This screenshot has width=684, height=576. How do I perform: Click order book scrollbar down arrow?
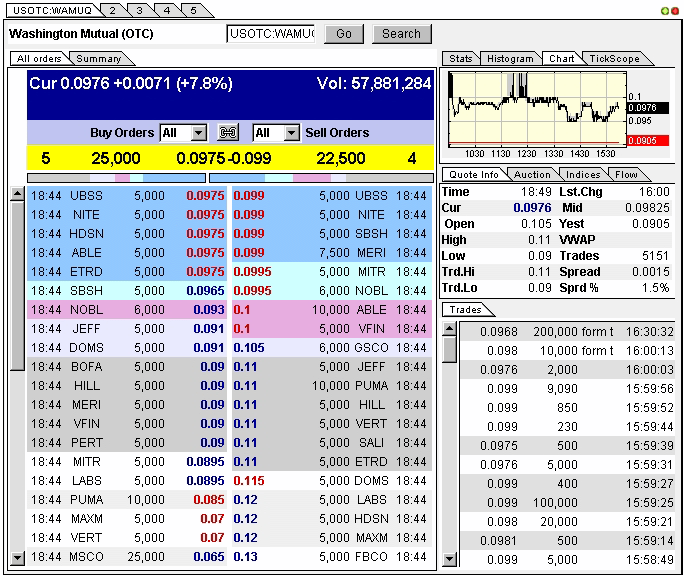click(x=17, y=557)
